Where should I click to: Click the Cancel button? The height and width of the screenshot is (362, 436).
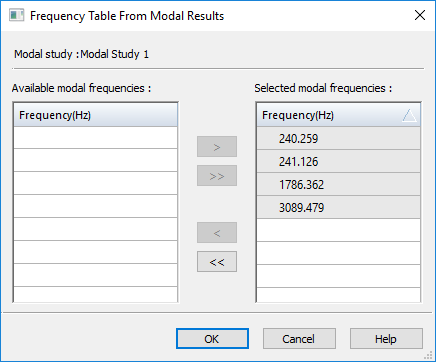tap(299, 339)
